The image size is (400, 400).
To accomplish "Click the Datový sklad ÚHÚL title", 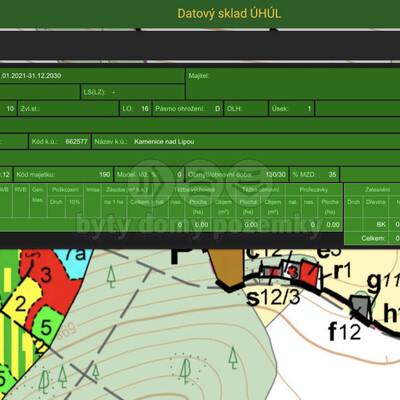I will click(229, 14).
